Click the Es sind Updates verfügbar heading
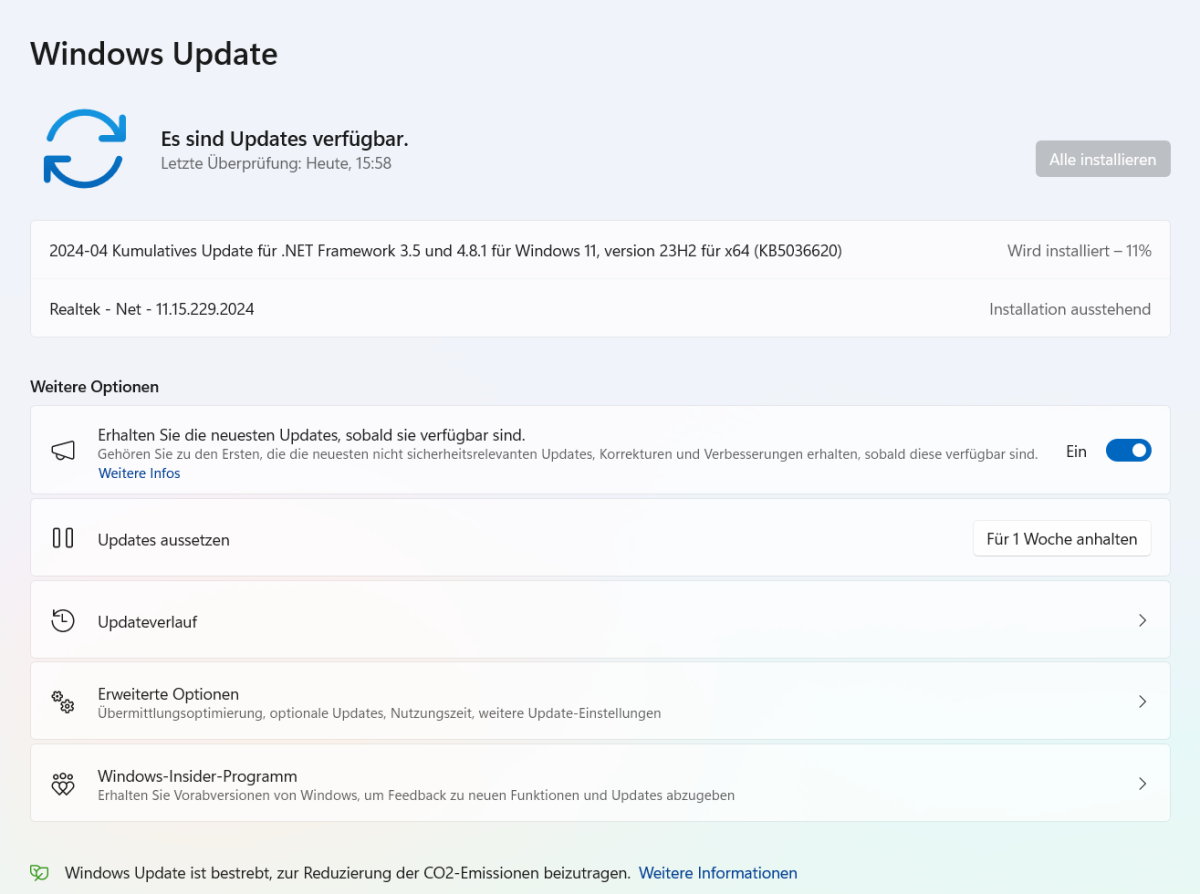1200x894 pixels. pyautogui.click(x=285, y=138)
